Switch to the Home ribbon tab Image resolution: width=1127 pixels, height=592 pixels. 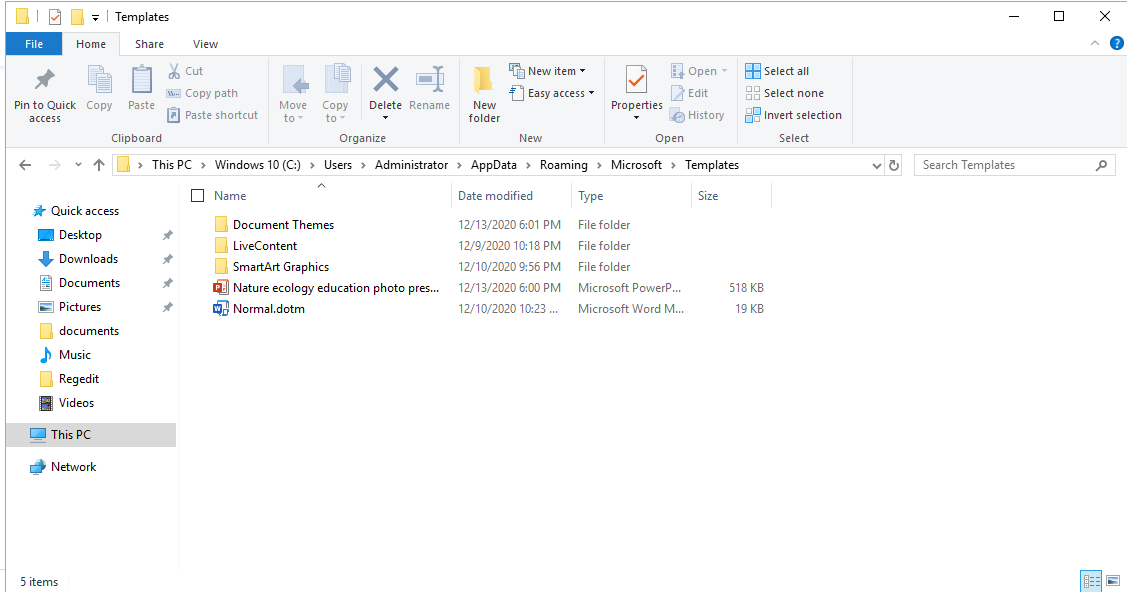(91, 44)
